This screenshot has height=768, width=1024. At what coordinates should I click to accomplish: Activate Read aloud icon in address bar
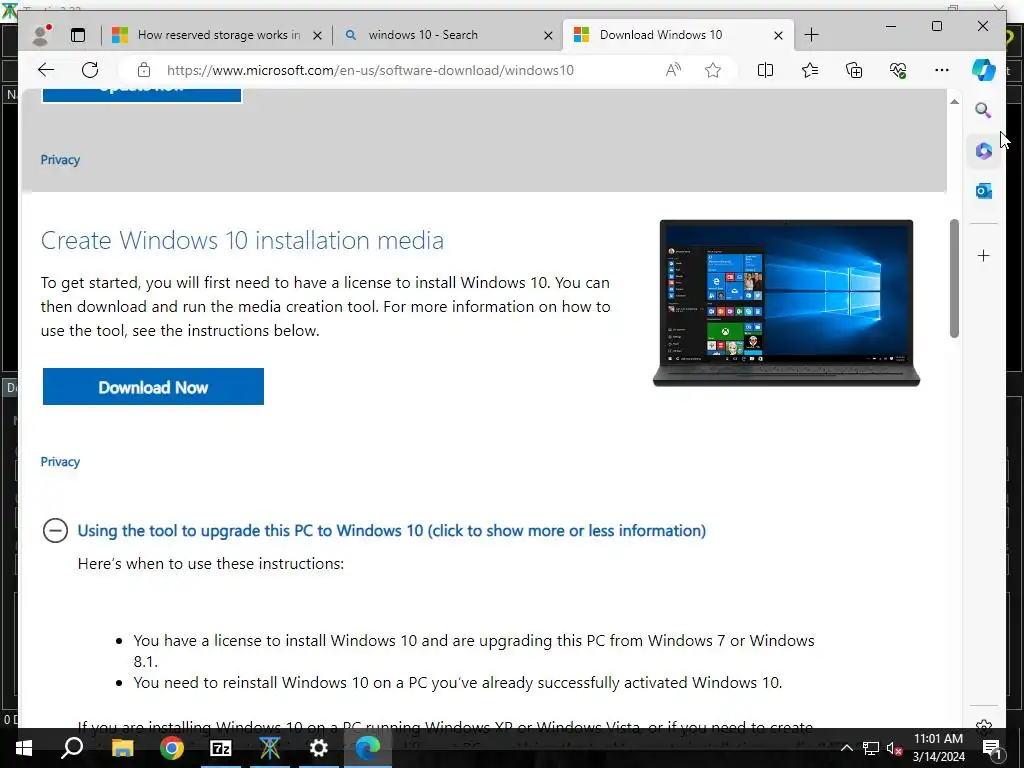(x=673, y=70)
